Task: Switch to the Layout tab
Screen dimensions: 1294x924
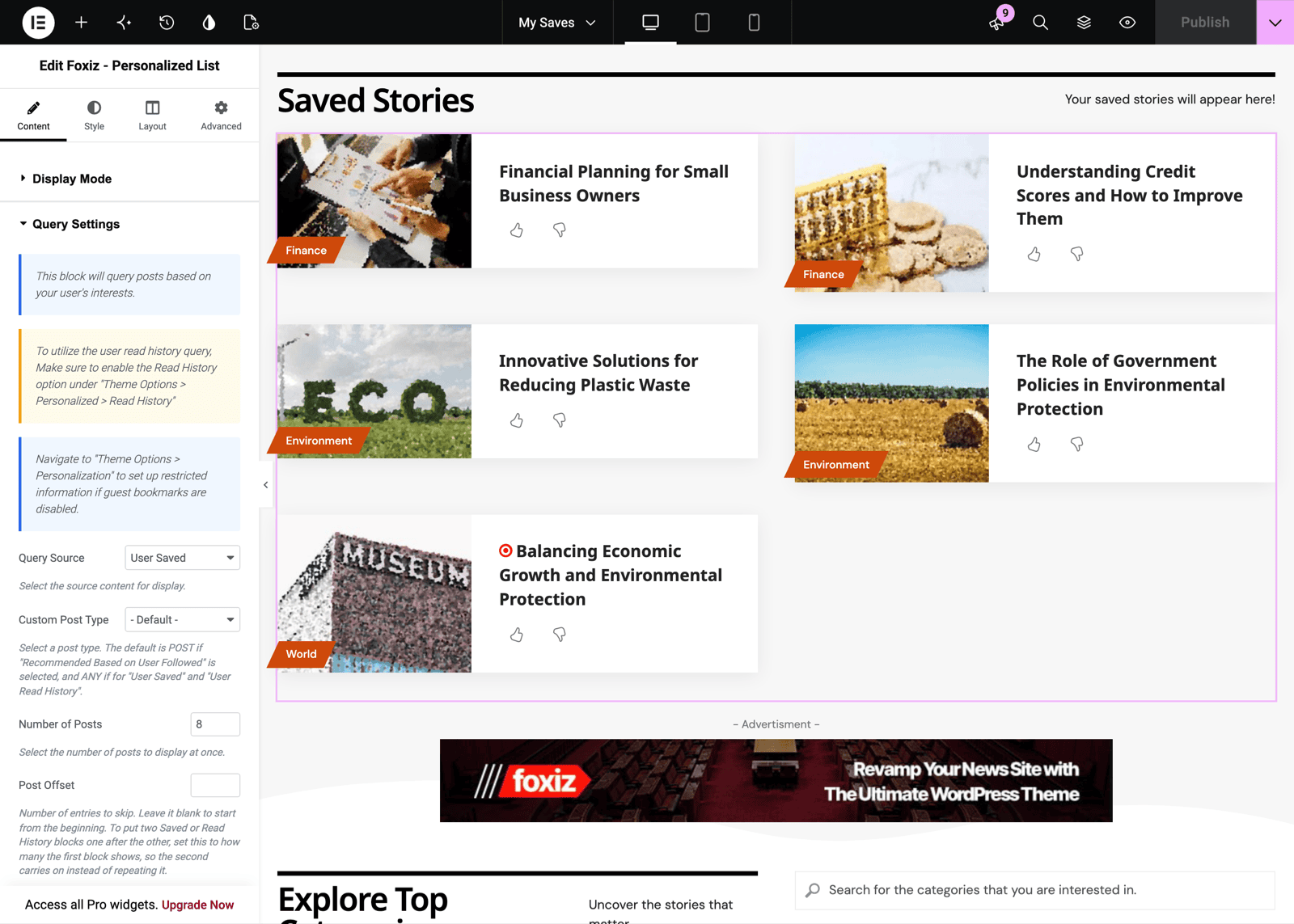Action: (x=152, y=116)
